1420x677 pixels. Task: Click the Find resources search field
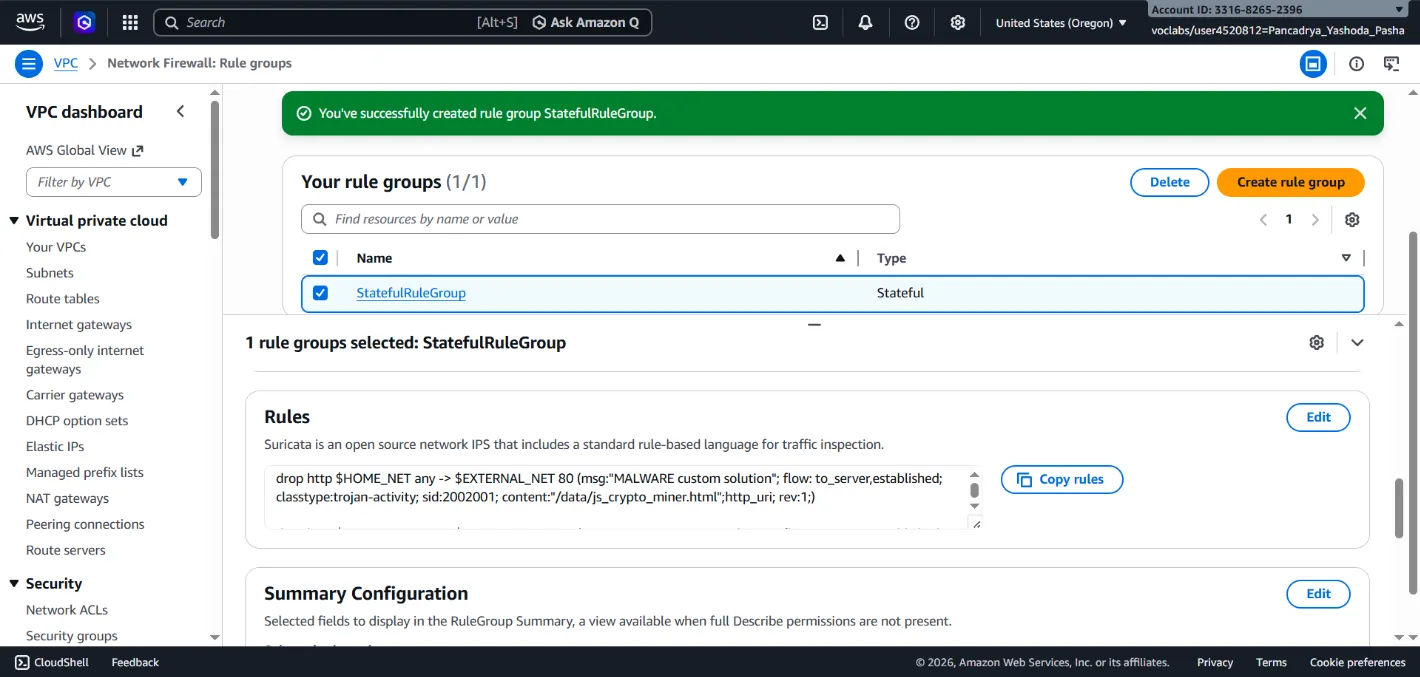click(x=600, y=219)
